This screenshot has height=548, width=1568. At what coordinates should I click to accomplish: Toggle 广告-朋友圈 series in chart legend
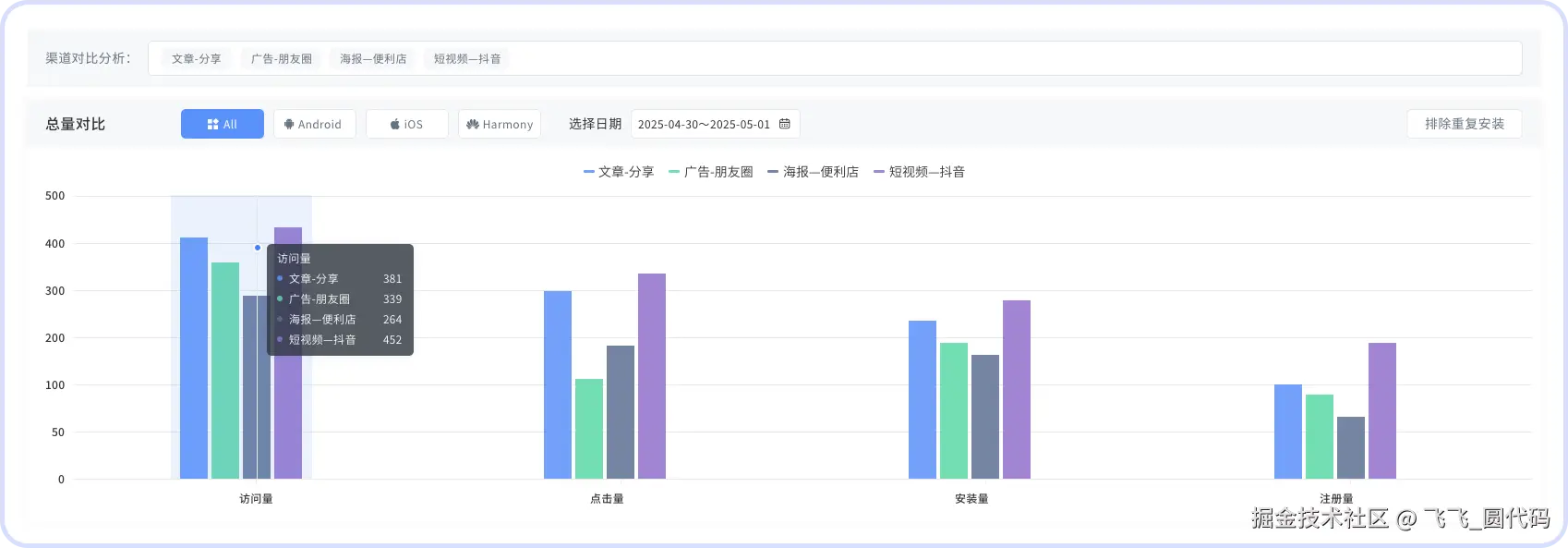711,172
